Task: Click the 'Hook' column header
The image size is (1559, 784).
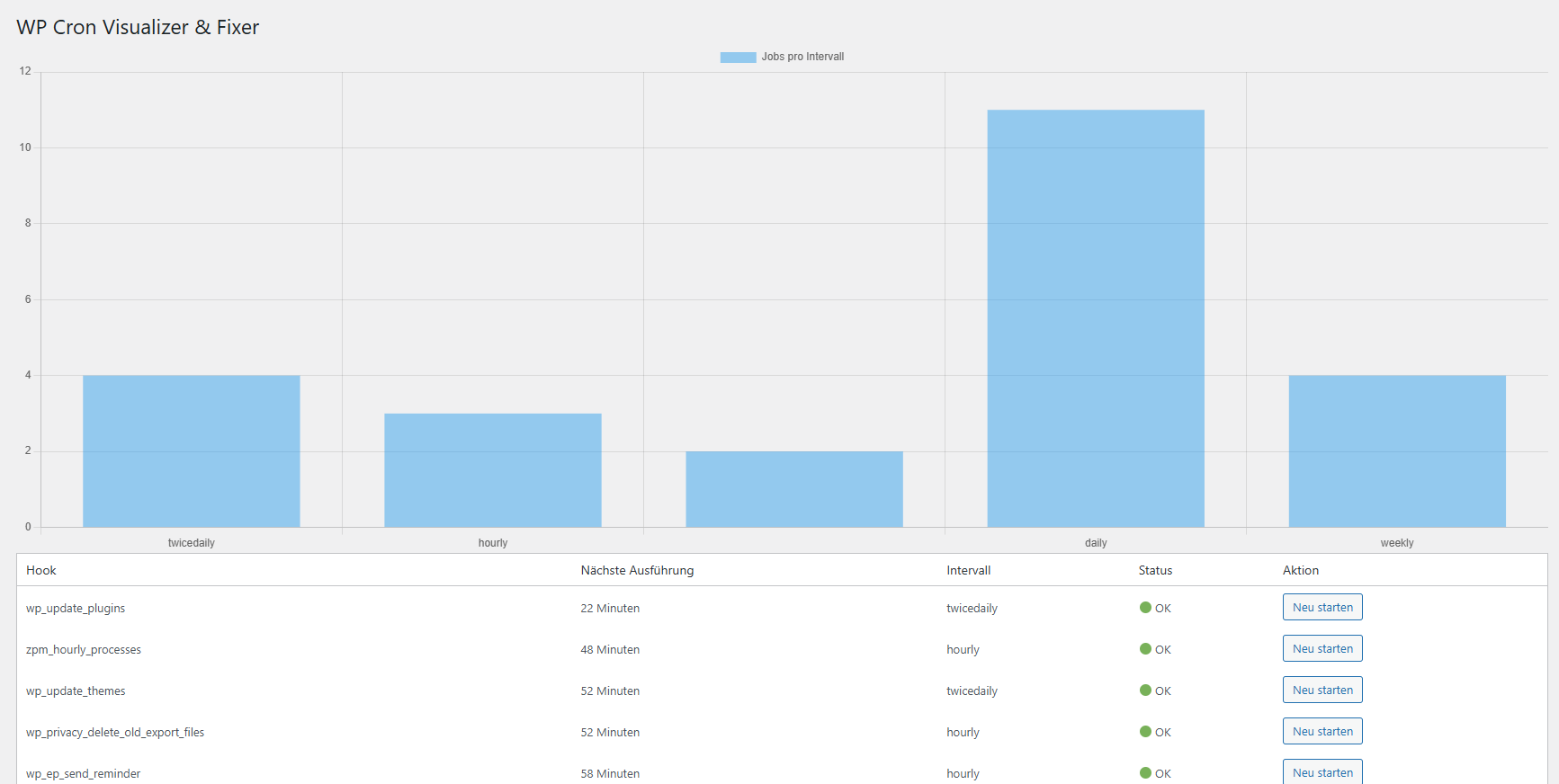Action: [x=41, y=570]
